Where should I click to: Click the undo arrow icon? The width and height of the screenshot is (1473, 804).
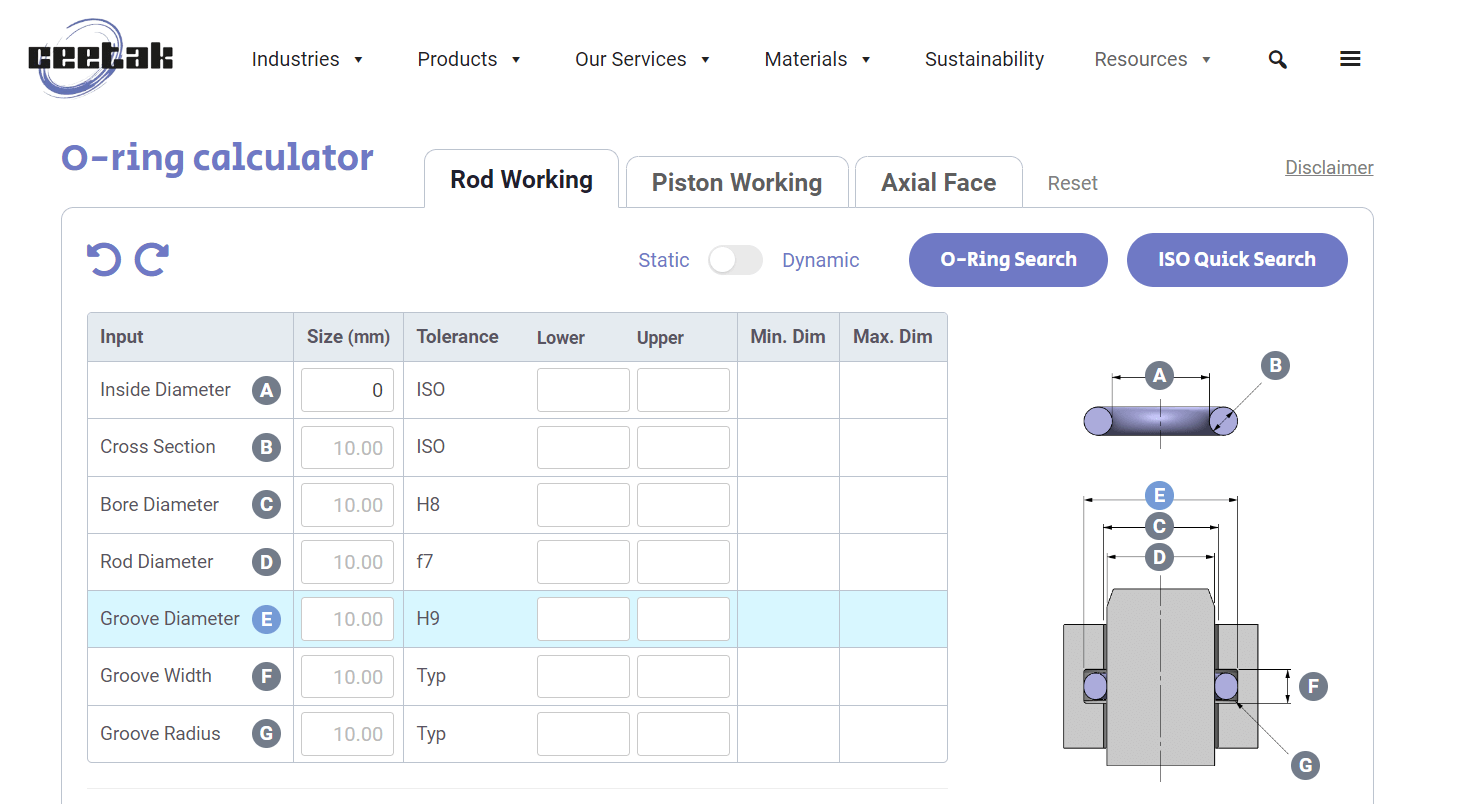tap(104, 259)
